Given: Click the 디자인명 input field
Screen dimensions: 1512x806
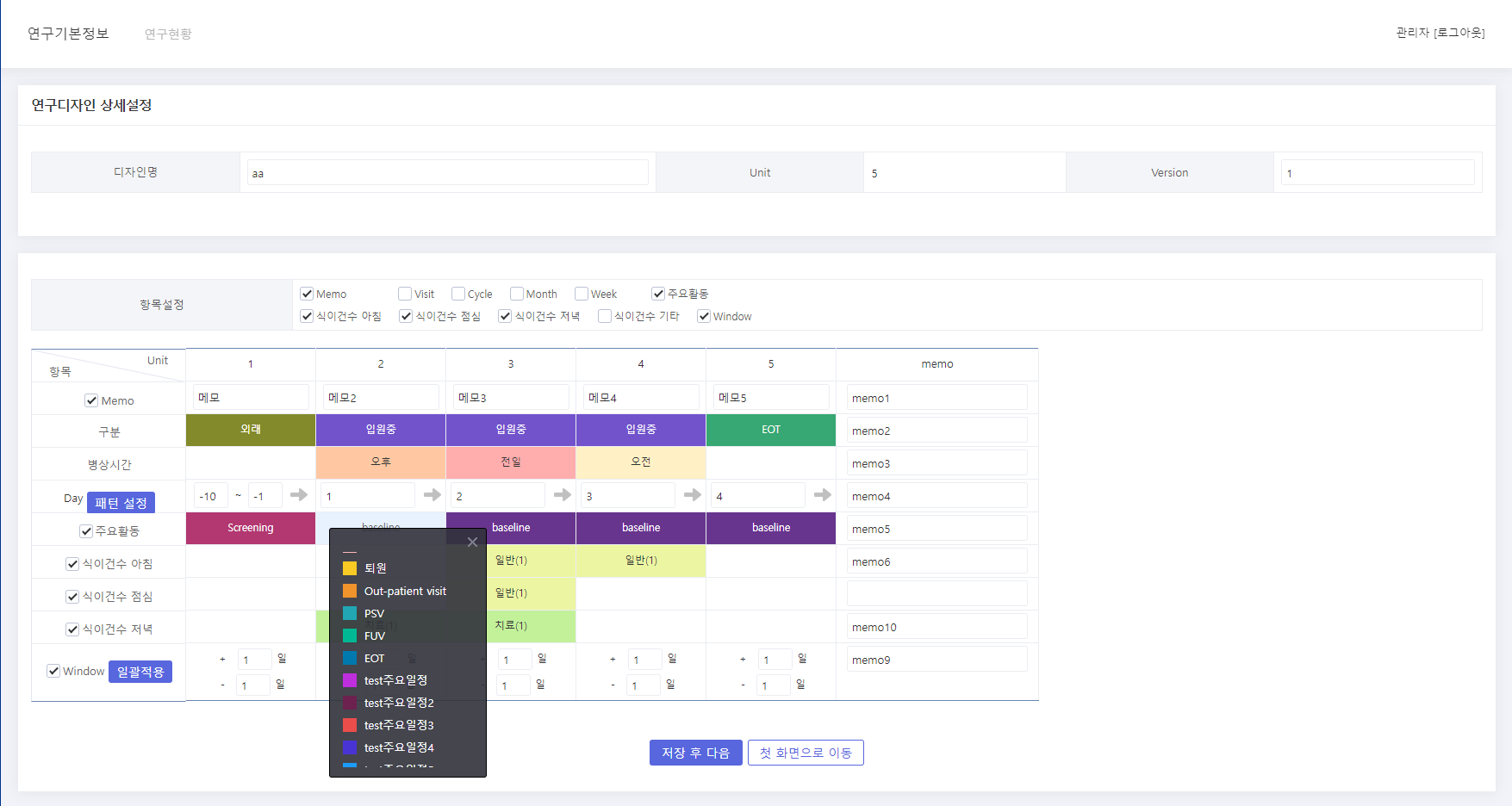Looking at the screenshot, I should 447,173.
